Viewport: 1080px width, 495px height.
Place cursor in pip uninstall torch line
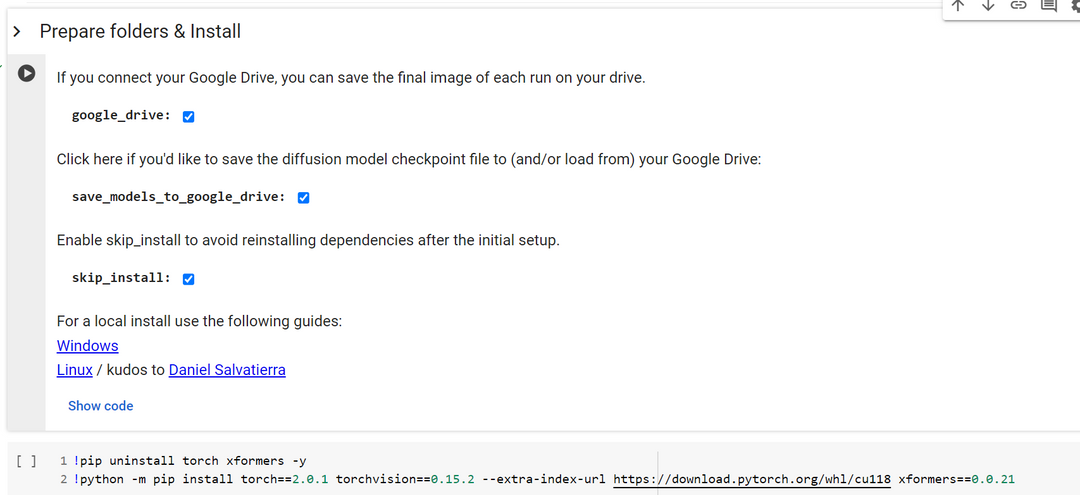pyautogui.click(x=190, y=461)
